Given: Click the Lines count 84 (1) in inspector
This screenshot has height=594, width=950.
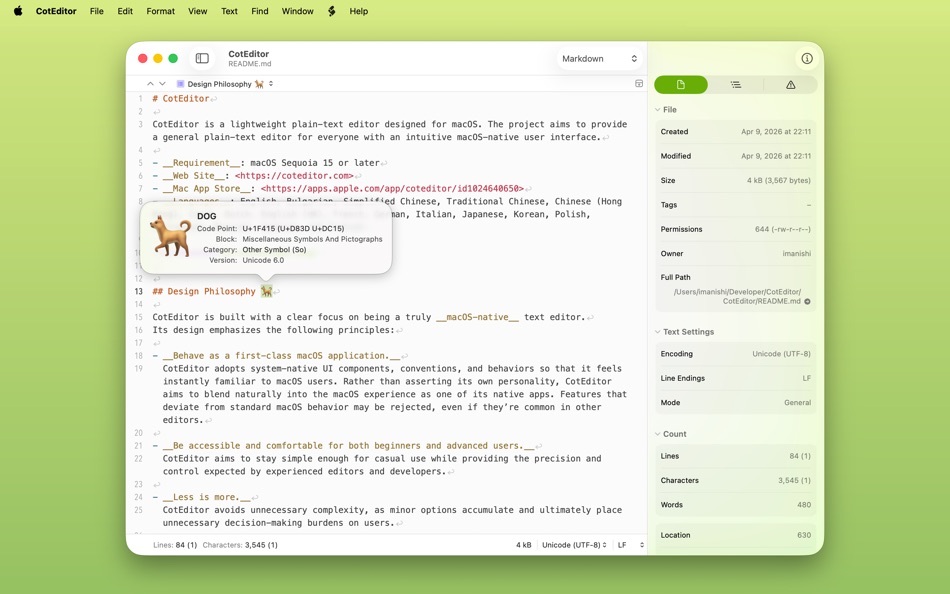Looking at the screenshot, I should 800,456.
